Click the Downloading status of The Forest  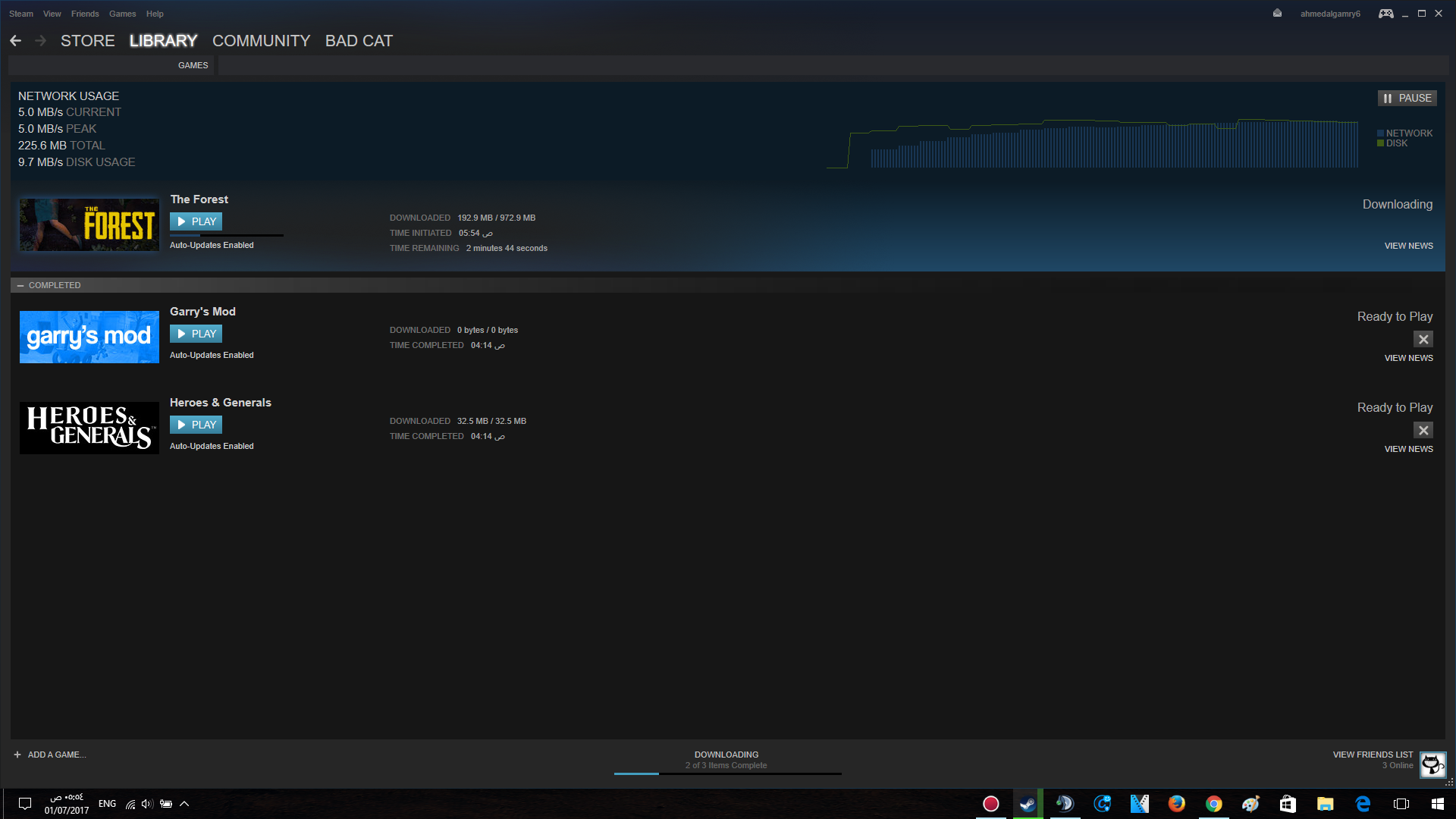(1398, 205)
